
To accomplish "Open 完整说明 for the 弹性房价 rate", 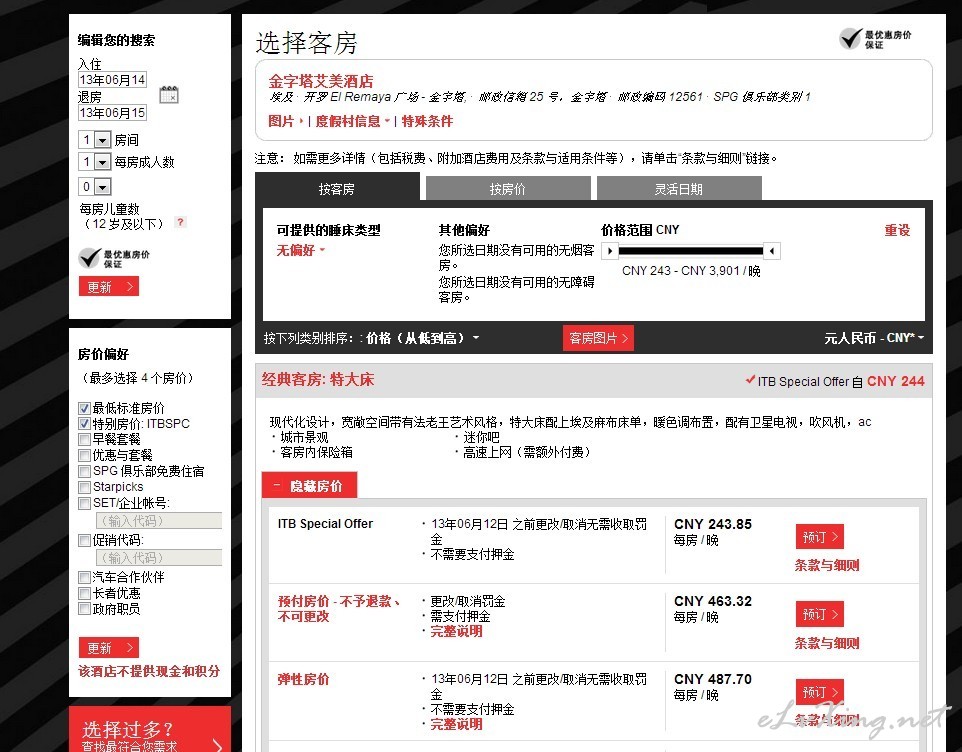I will (x=456, y=724).
